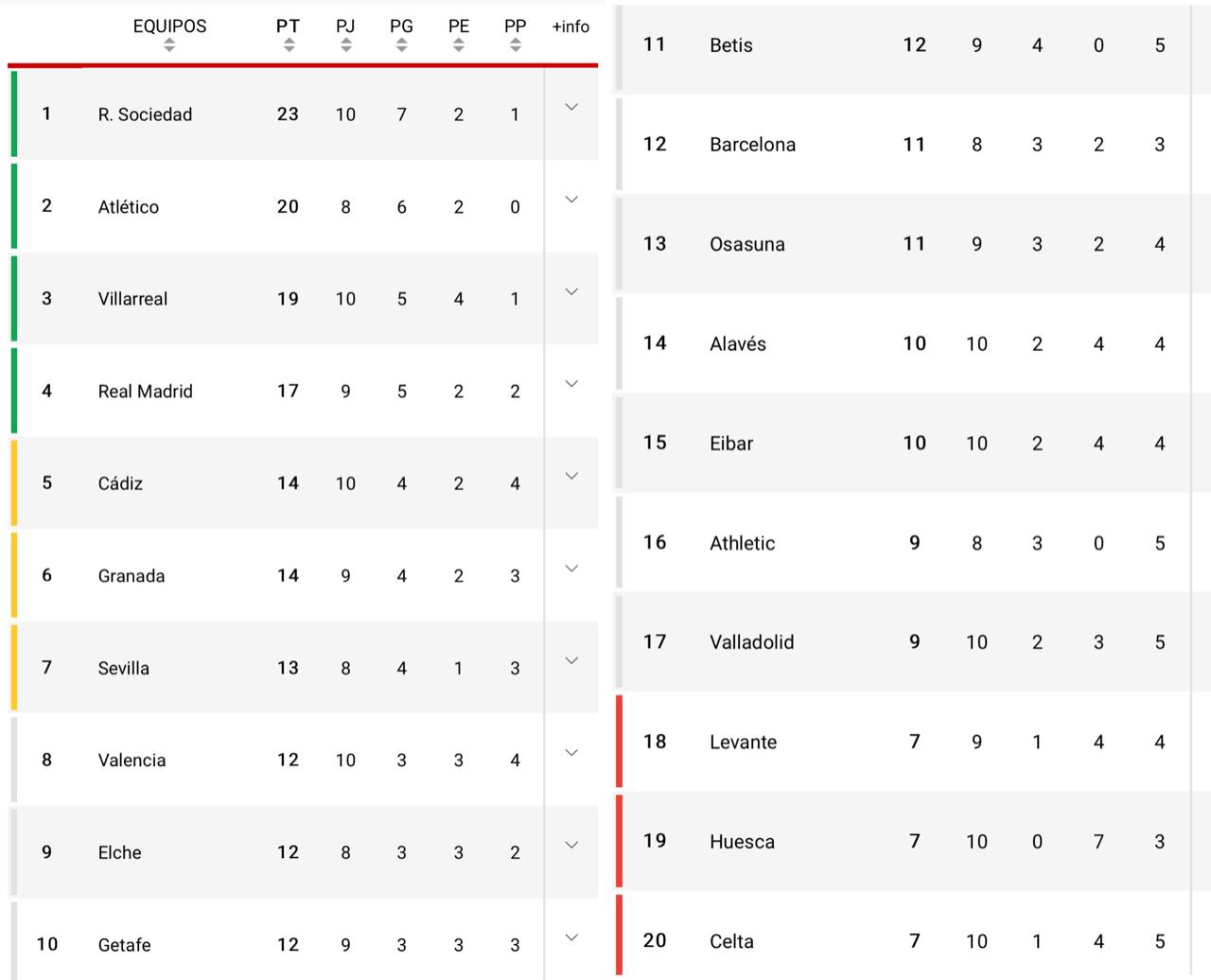Open Cádiz details chevron
Viewport: 1211px width, 980px height.
point(571,476)
